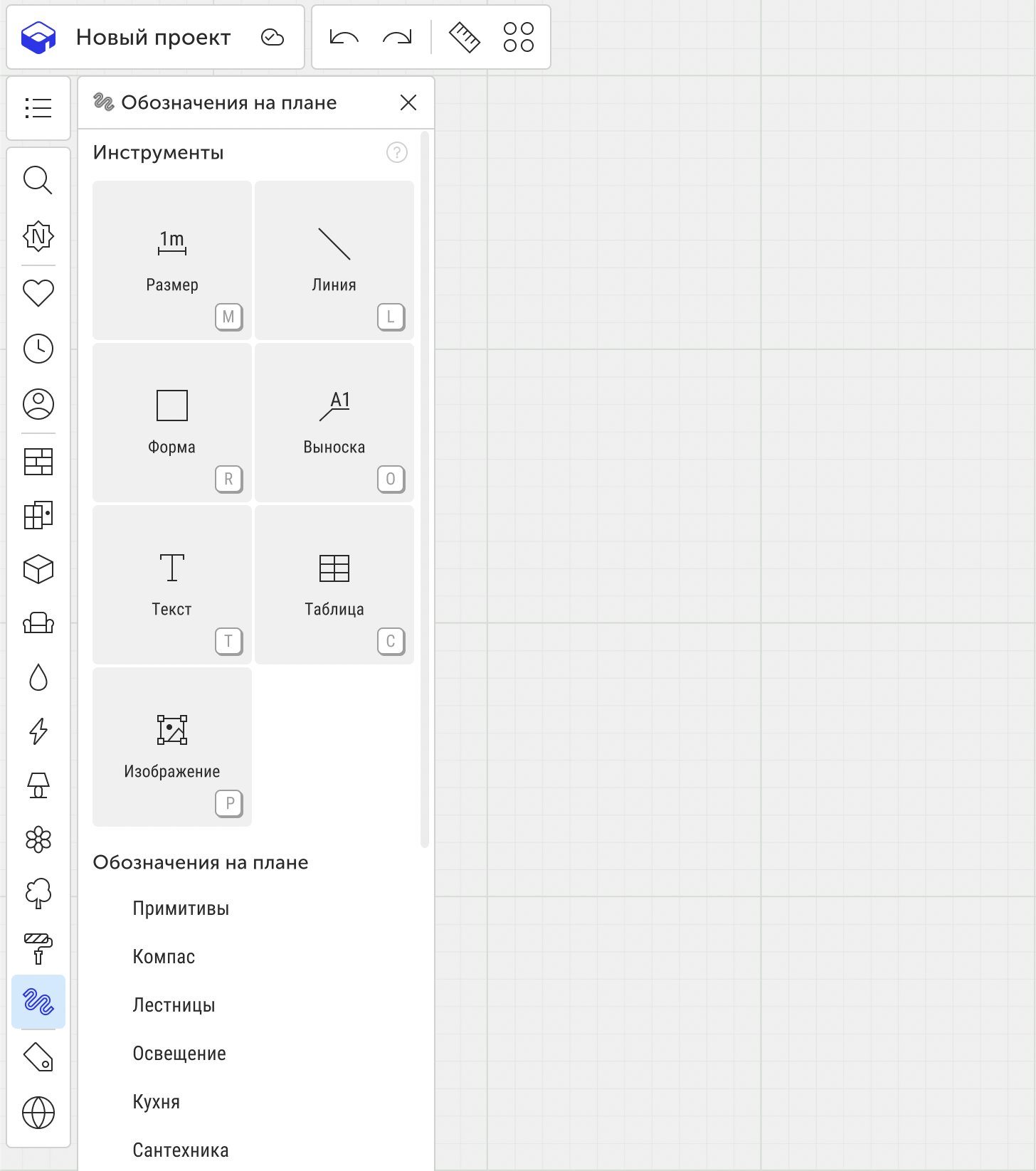The image size is (1036, 1171).
Task: Click the highlighted plan annotations sidebar icon
Action: [38, 1002]
